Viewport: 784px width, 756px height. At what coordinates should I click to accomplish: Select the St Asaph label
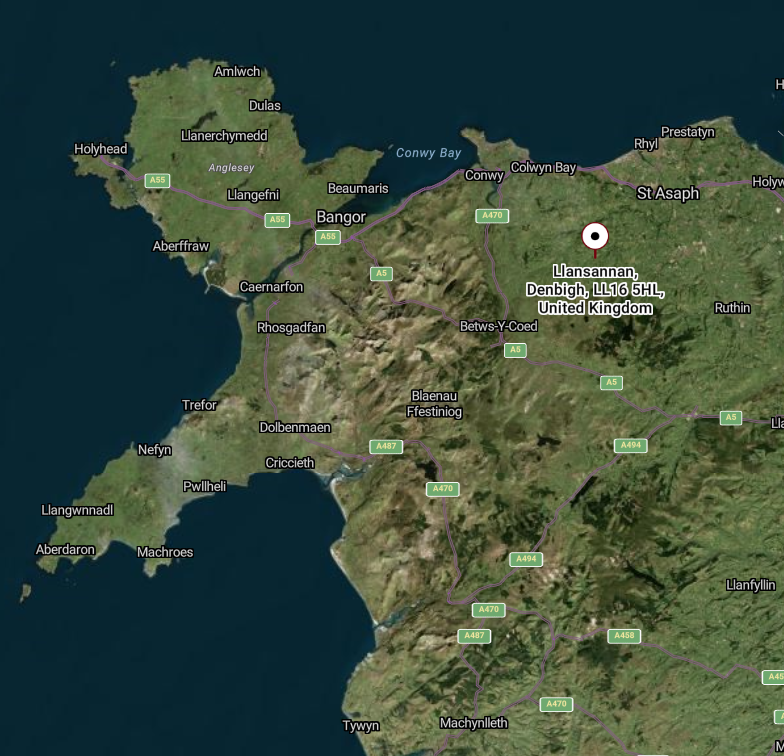point(668,193)
